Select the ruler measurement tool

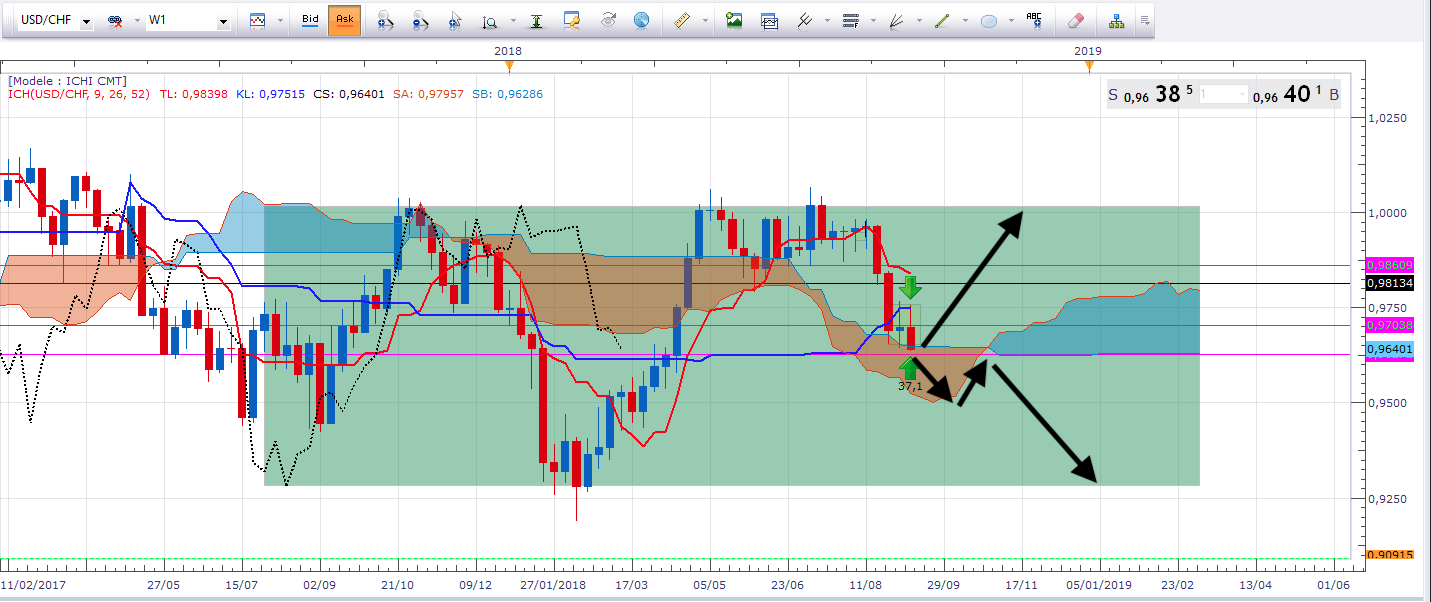(x=683, y=20)
